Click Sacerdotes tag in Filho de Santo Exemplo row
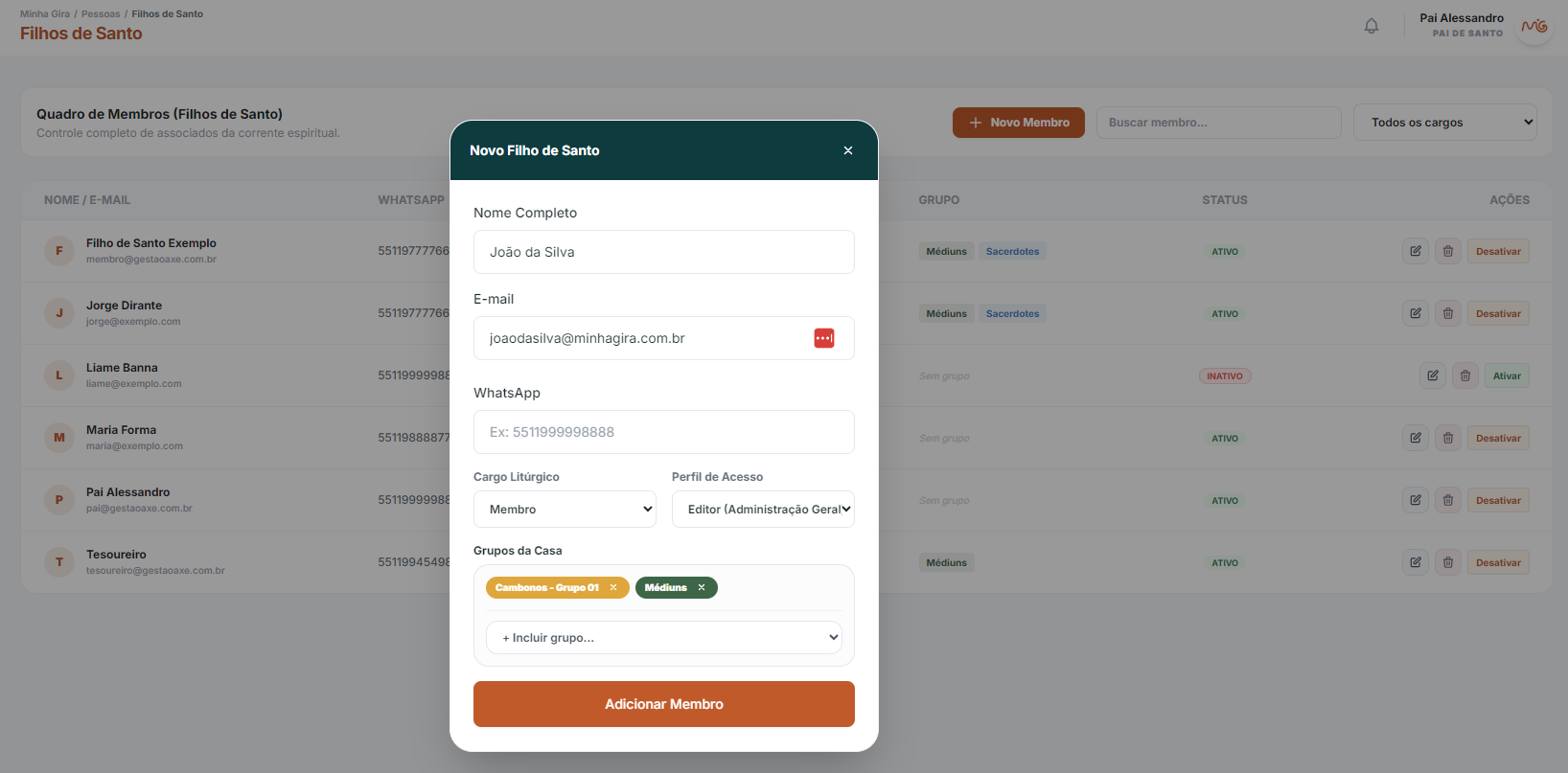 point(1012,251)
